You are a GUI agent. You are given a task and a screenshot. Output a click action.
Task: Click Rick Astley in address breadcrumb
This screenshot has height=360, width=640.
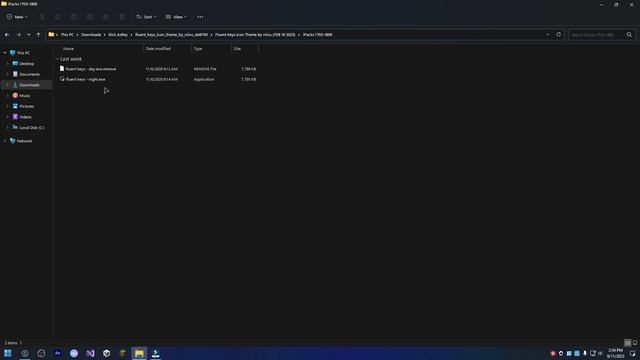[118, 35]
